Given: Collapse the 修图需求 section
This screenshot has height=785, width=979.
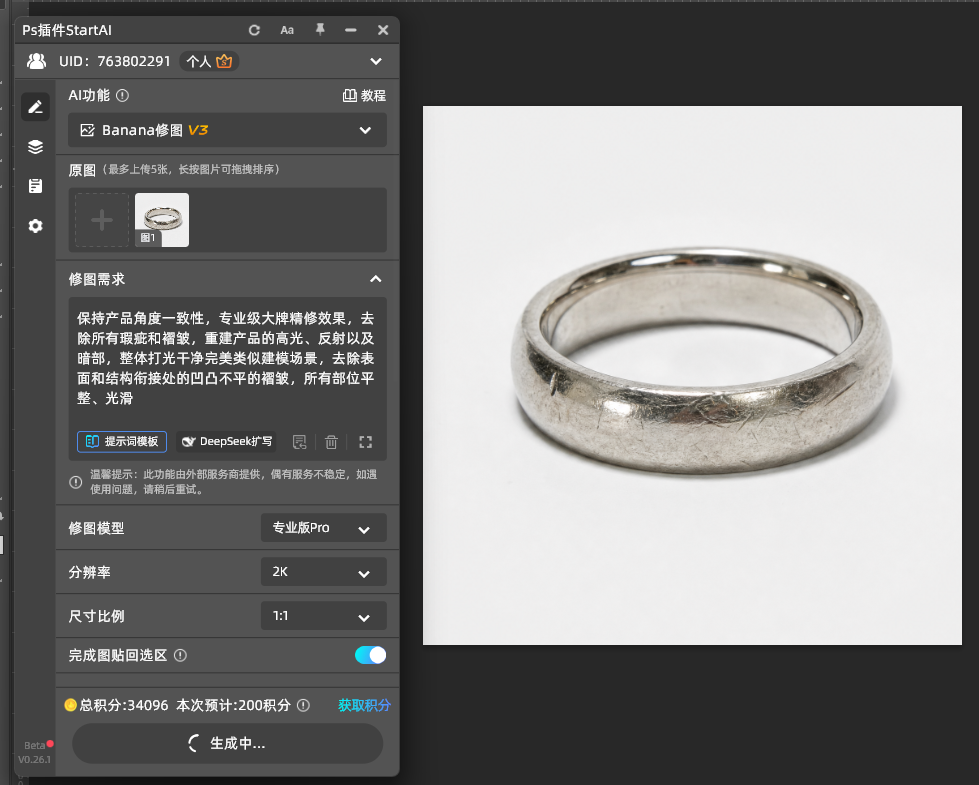Looking at the screenshot, I should 376,279.
